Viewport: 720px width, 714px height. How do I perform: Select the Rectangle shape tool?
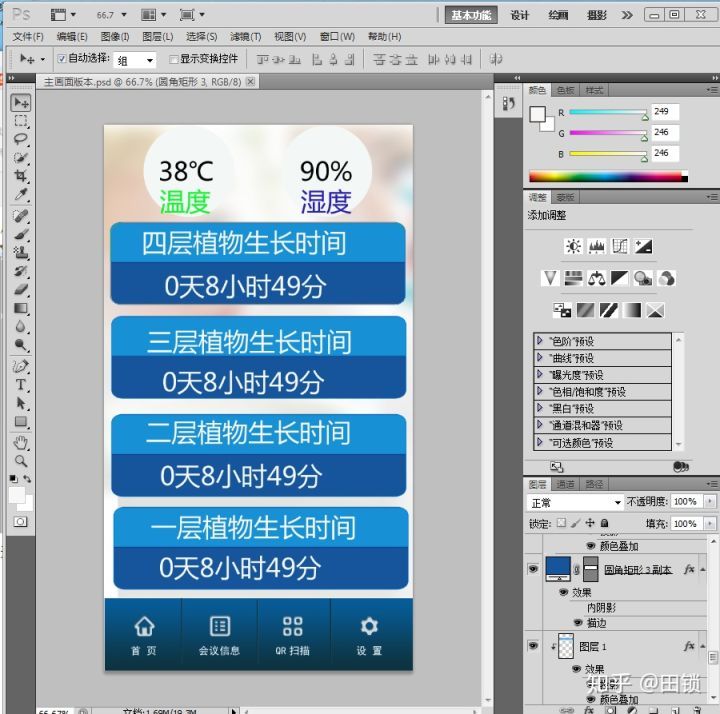(x=21, y=422)
